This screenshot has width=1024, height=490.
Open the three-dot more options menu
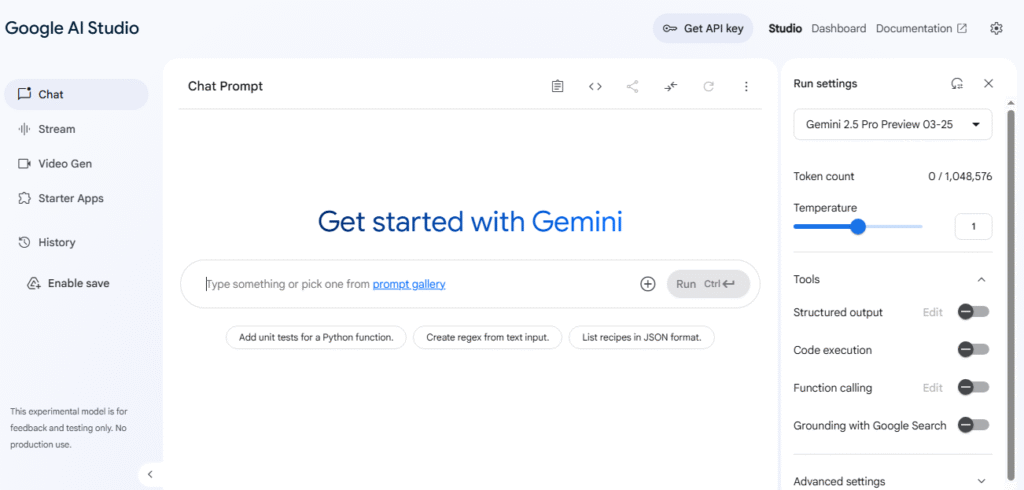click(746, 86)
